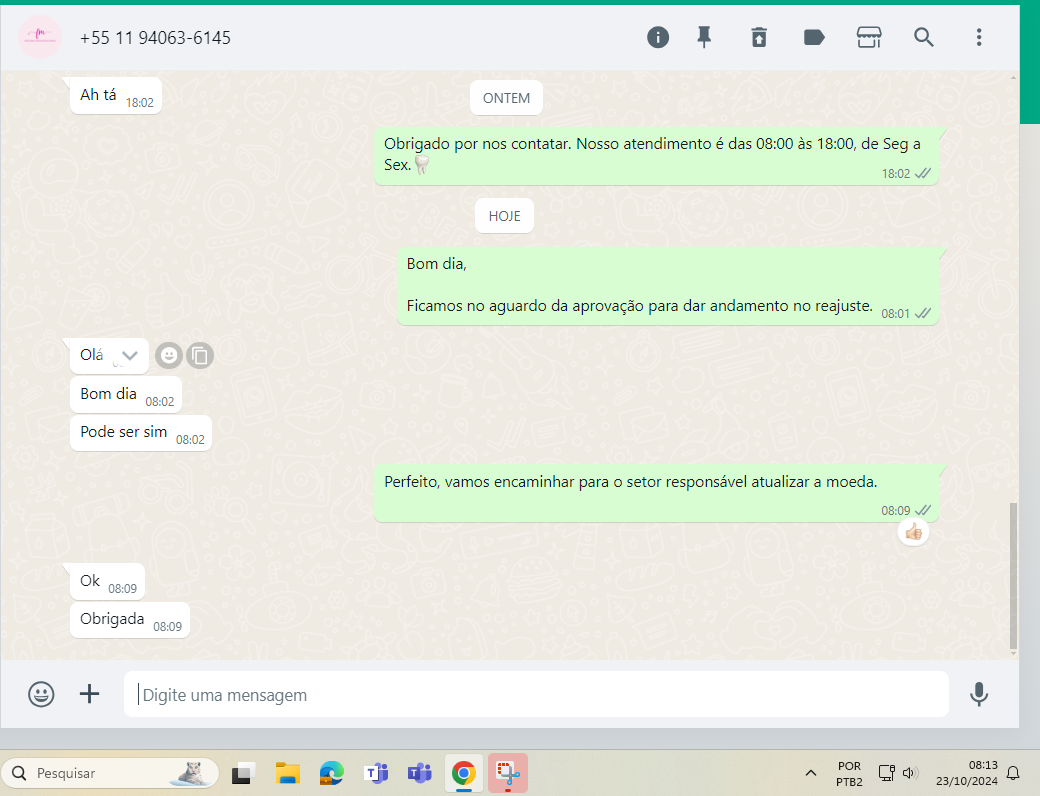Click the Digite uma mensagem input field
This screenshot has height=796, width=1040.
536,695
